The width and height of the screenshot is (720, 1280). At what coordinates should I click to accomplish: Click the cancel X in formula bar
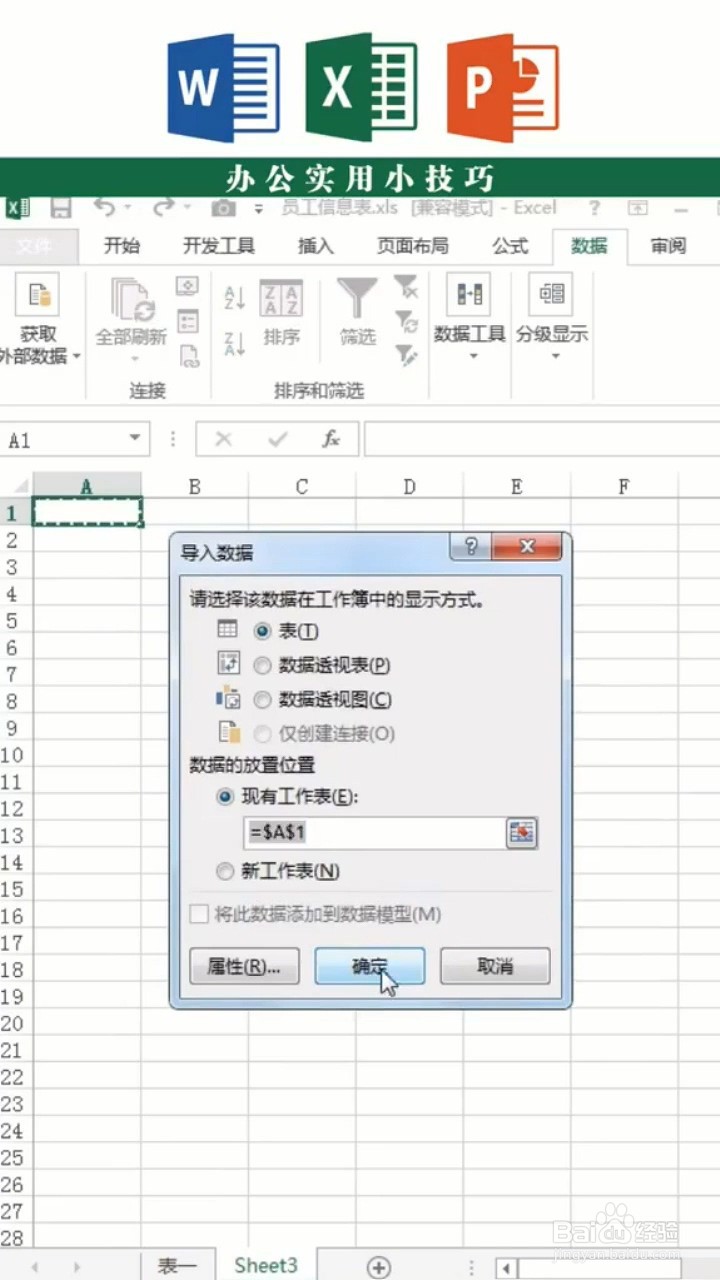[x=224, y=439]
